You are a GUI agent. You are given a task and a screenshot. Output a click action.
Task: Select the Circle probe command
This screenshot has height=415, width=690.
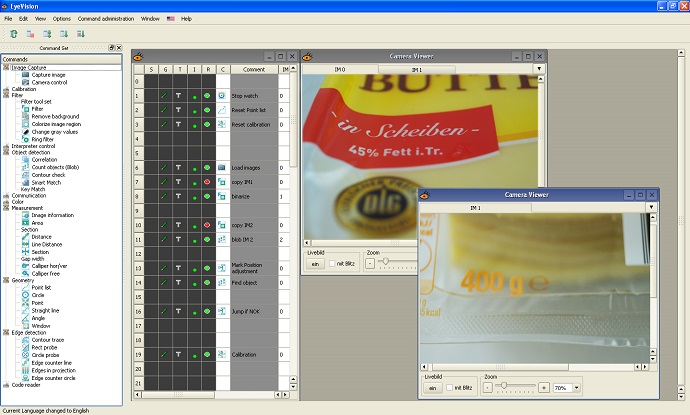click(45, 355)
